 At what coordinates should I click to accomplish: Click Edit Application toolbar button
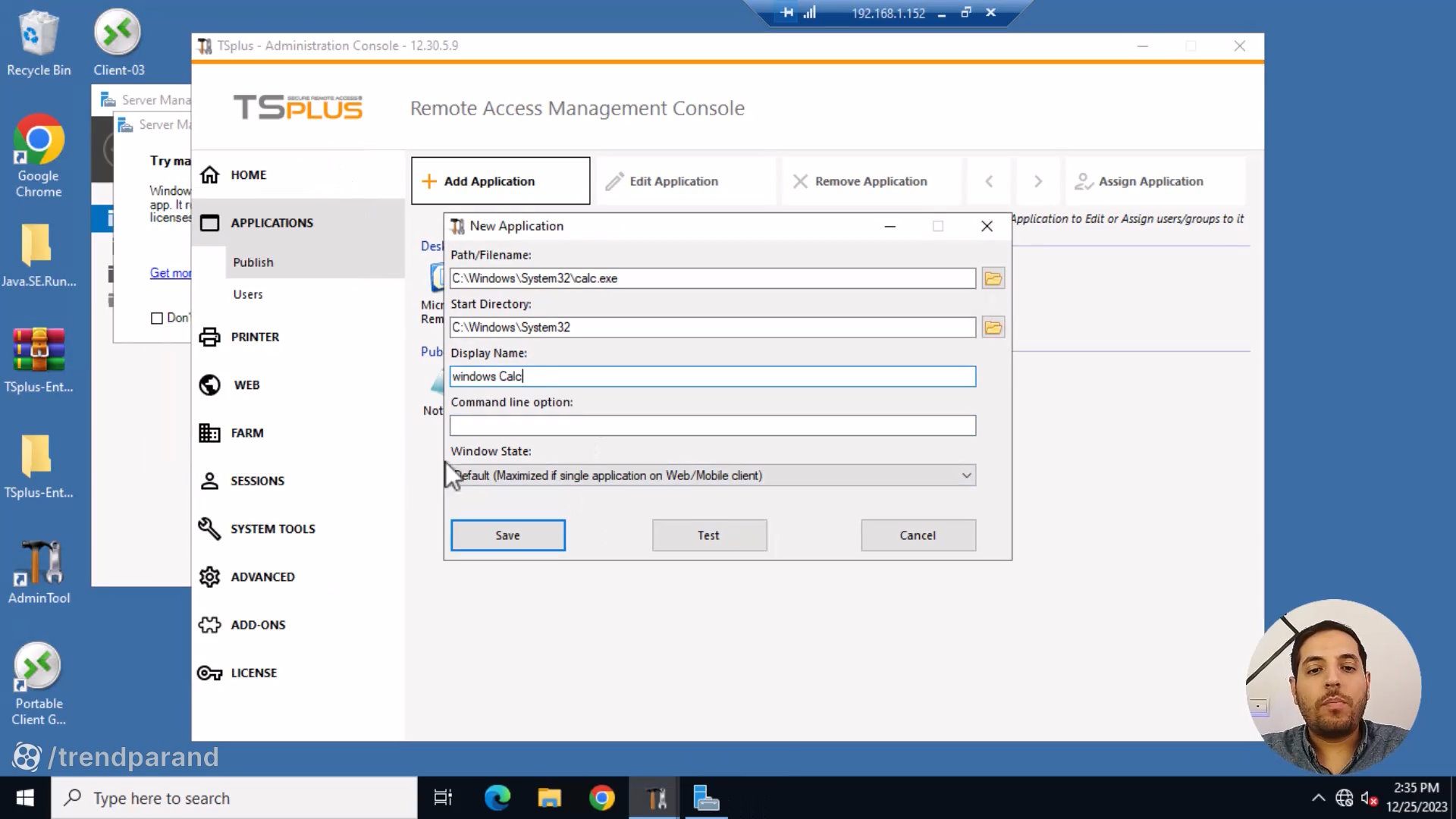686,181
